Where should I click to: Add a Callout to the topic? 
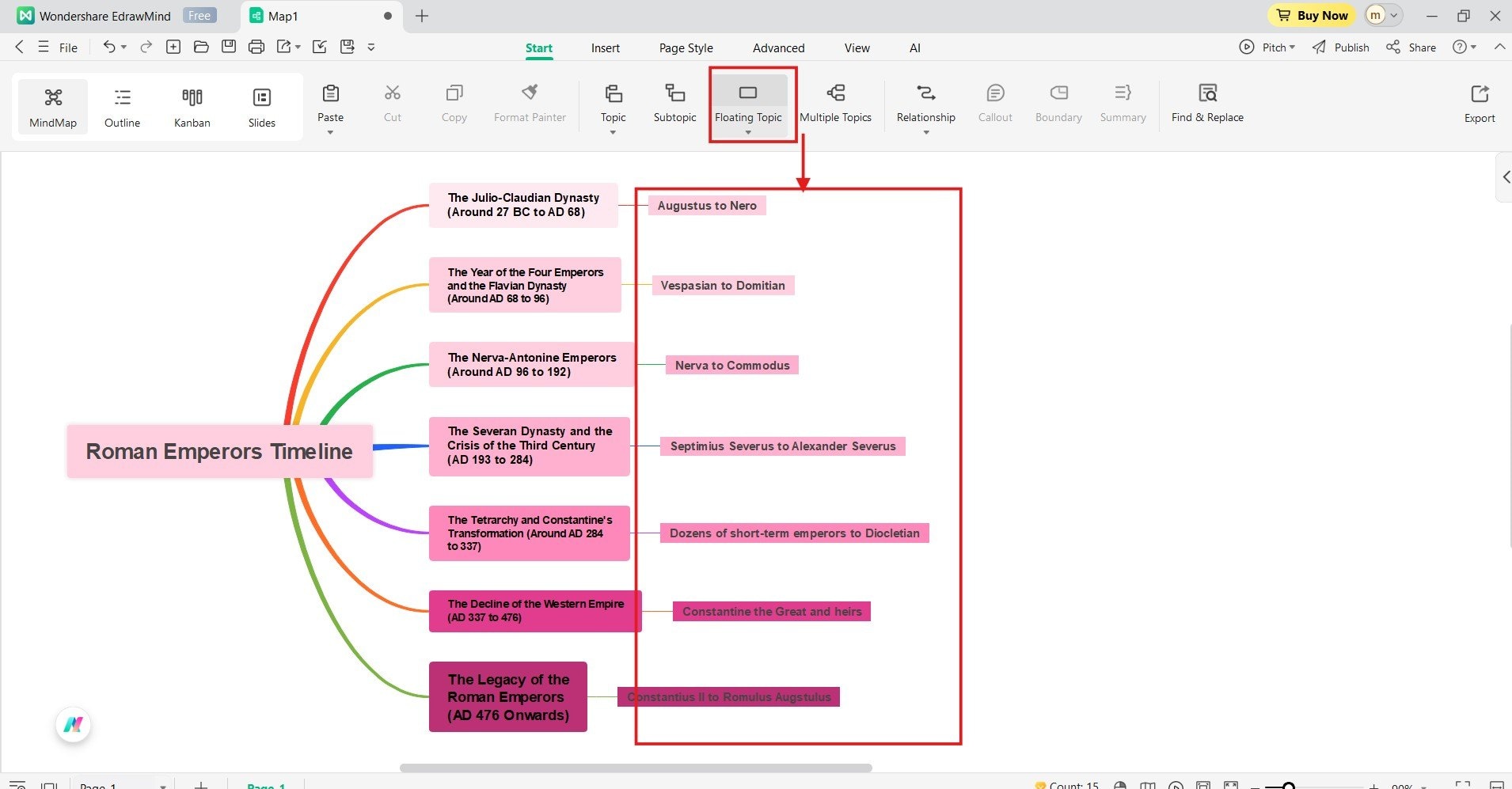point(995,104)
